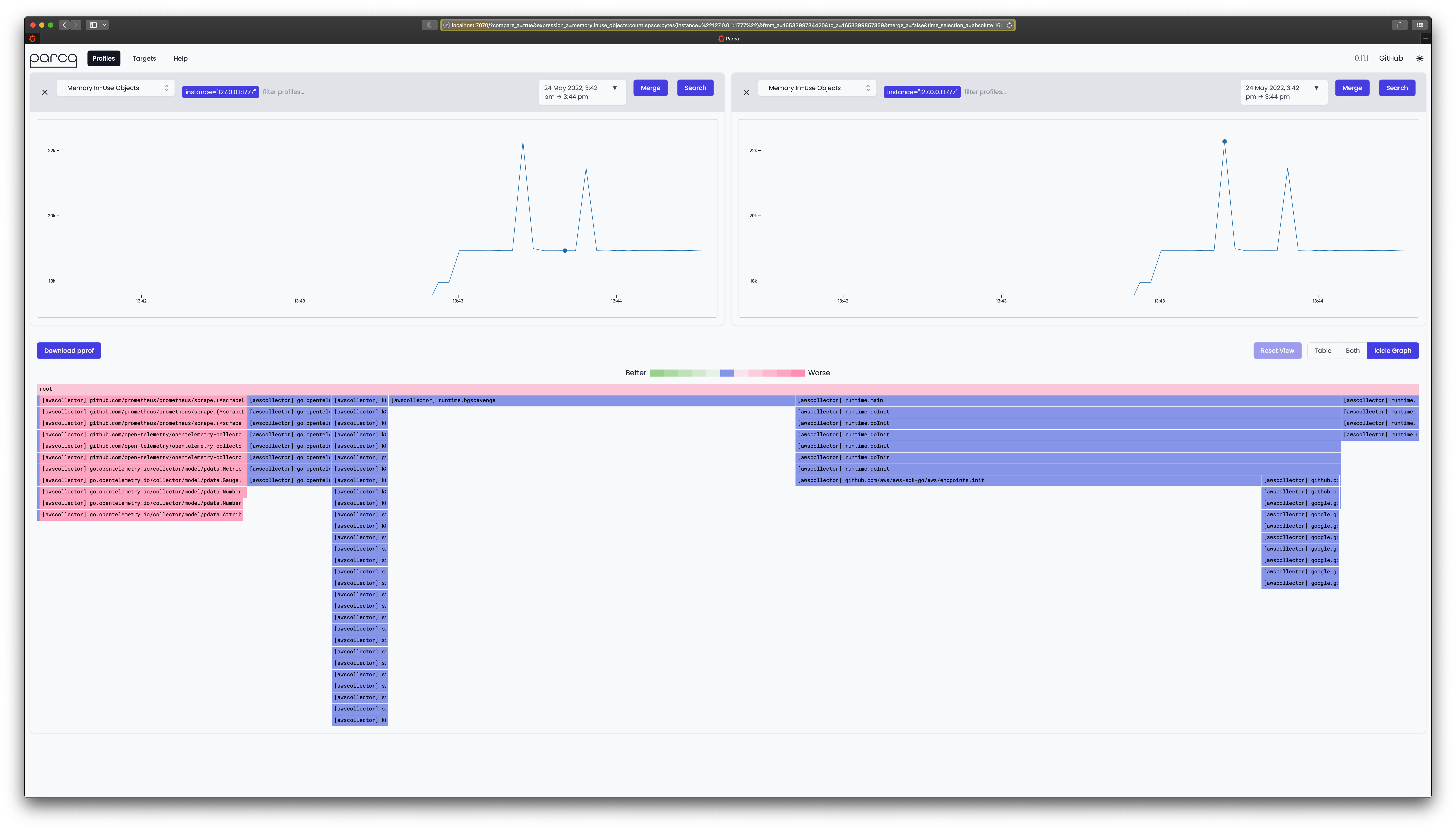The width and height of the screenshot is (1456, 830).
Task: Show the tab overview grid icon
Action: (x=1420, y=25)
